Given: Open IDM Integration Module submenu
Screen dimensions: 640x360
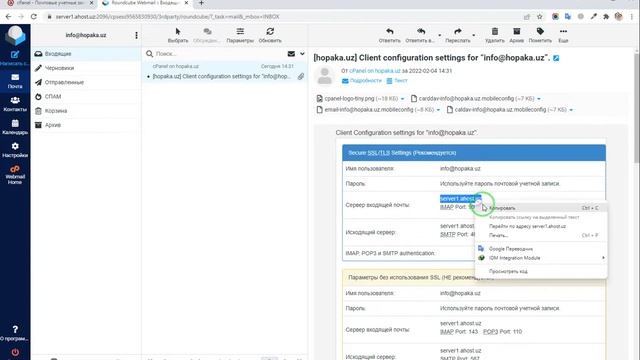Looking at the screenshot, I should pos(541,258).
